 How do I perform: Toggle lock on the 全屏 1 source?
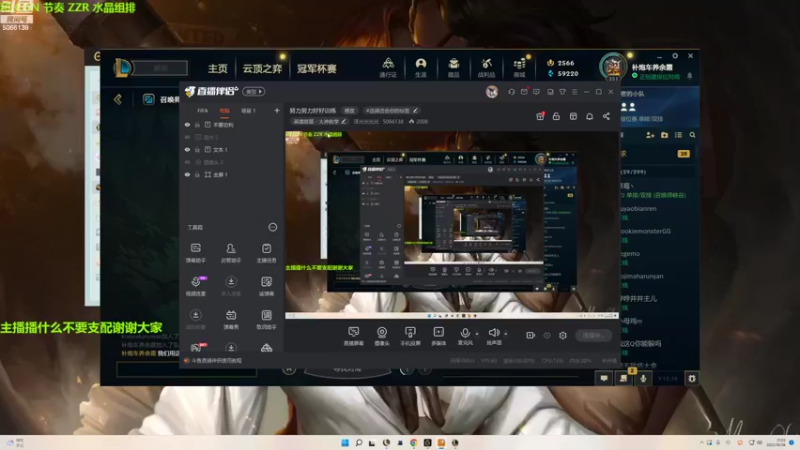pos(197,174)
